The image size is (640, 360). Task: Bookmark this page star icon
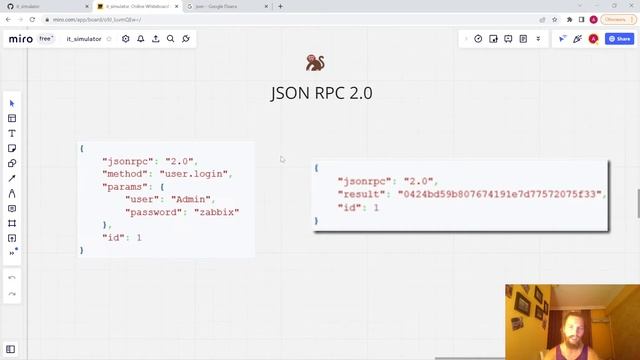(555, 20)
